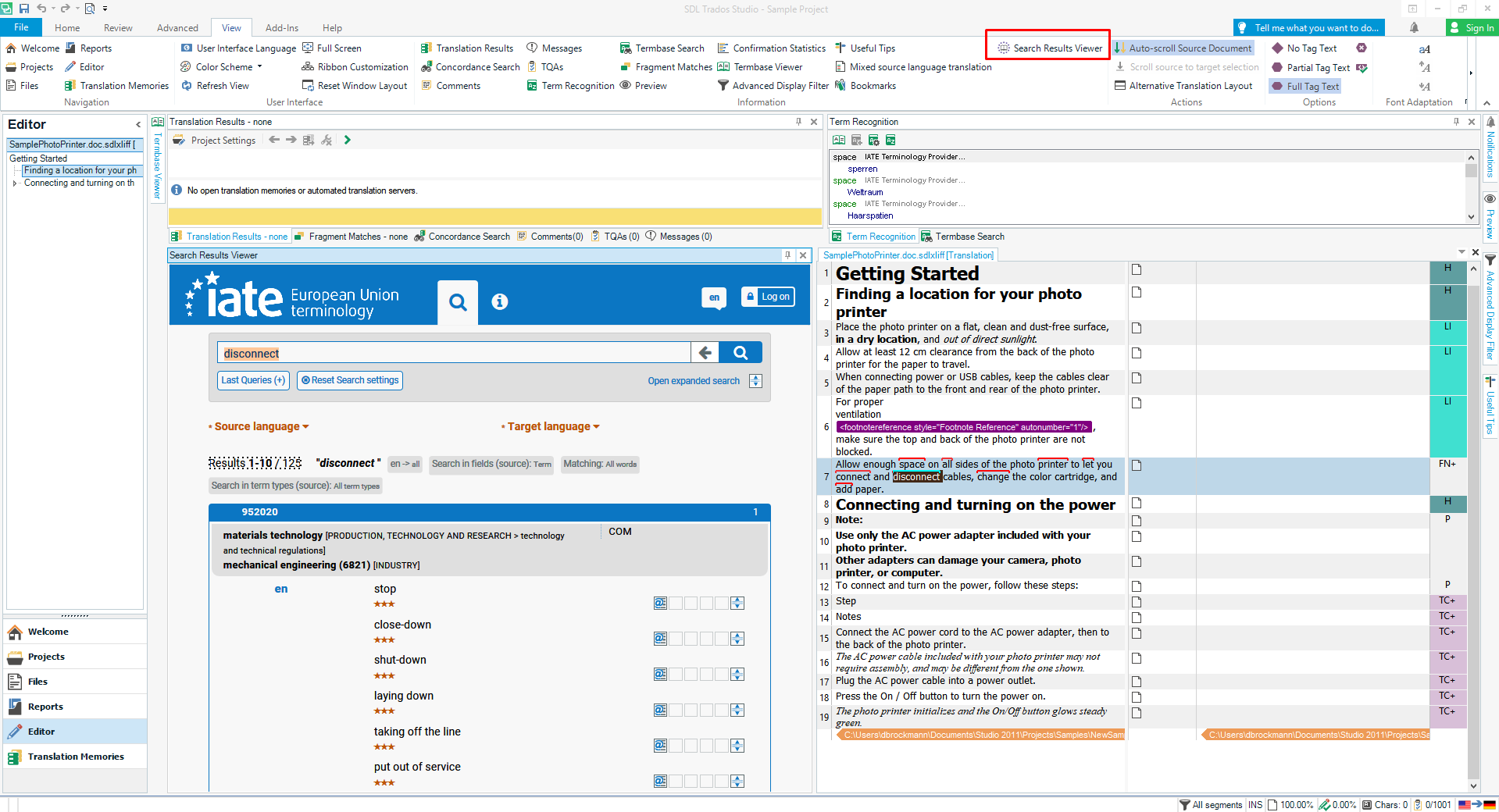
Task: Click Sign In button
Action: (x=1472, y=27)
